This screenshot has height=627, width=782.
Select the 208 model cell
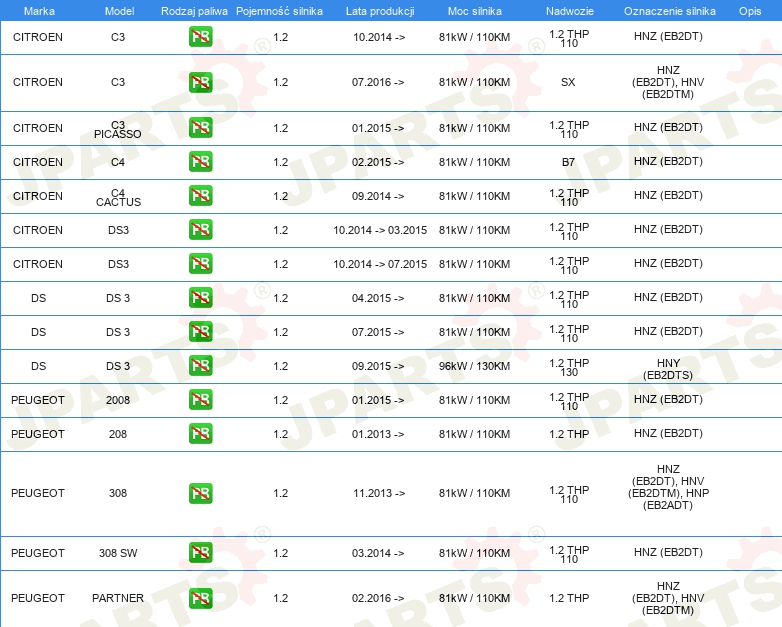[118, 434]
